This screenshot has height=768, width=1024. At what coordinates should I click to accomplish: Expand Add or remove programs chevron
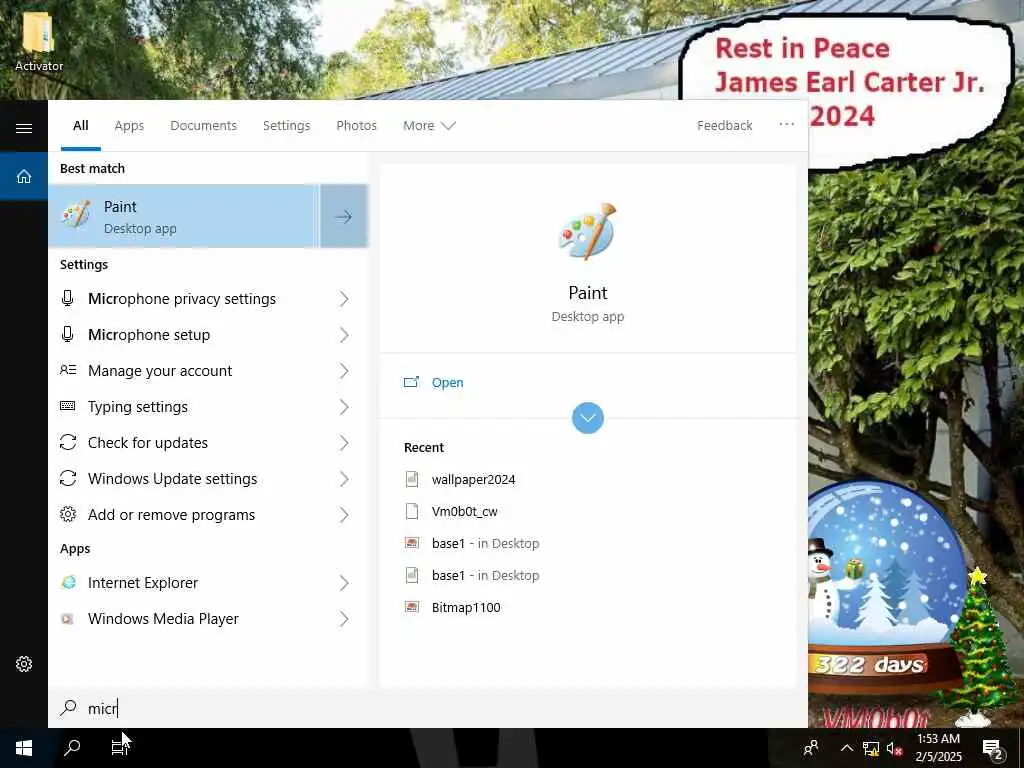click(344, 515)
